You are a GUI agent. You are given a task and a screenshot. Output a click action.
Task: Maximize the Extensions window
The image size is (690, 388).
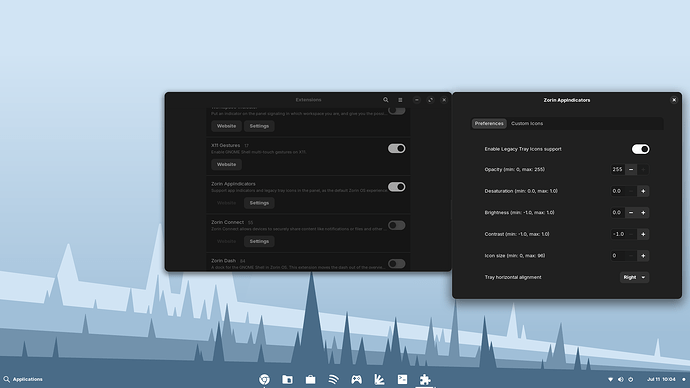[430, 100]
